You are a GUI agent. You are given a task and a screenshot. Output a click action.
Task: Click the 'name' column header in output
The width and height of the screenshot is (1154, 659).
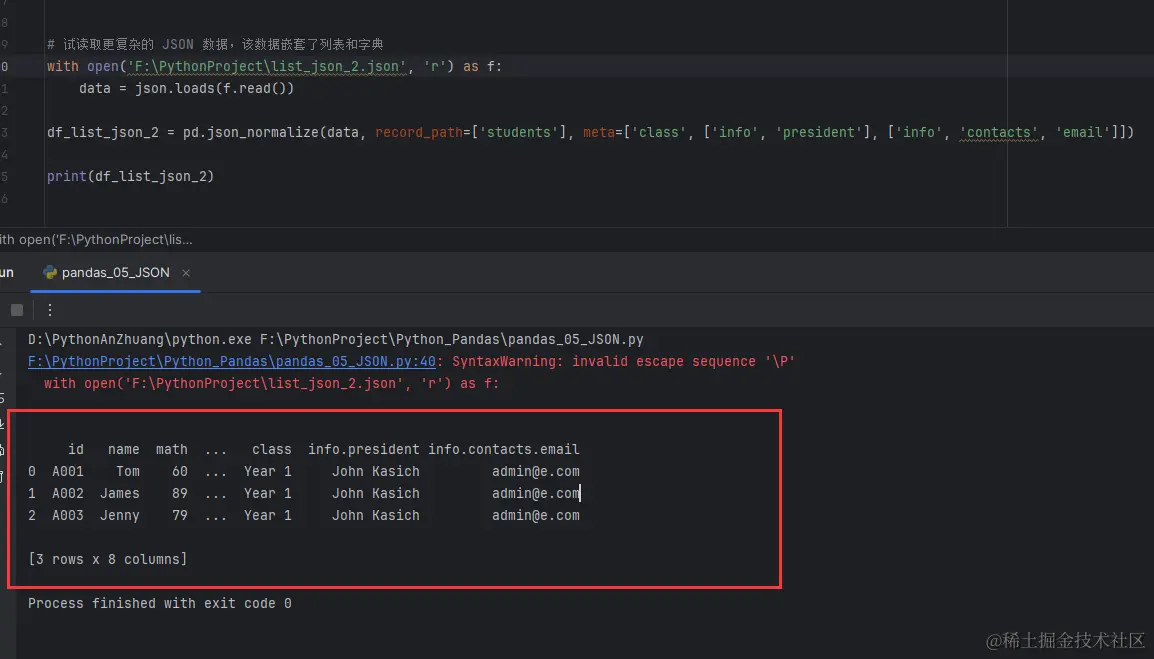[x=124, y=449]
